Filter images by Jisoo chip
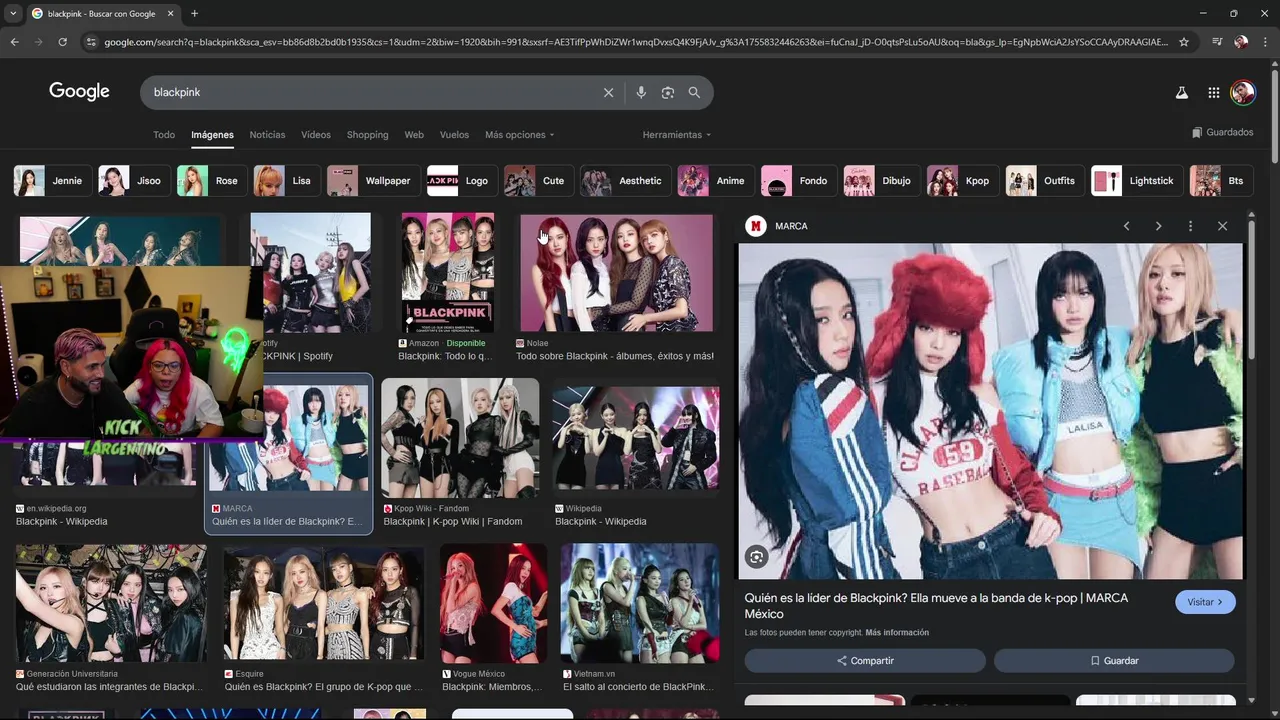The width and height of the screenshot is (1280, 720). click(x=134, y=181)
